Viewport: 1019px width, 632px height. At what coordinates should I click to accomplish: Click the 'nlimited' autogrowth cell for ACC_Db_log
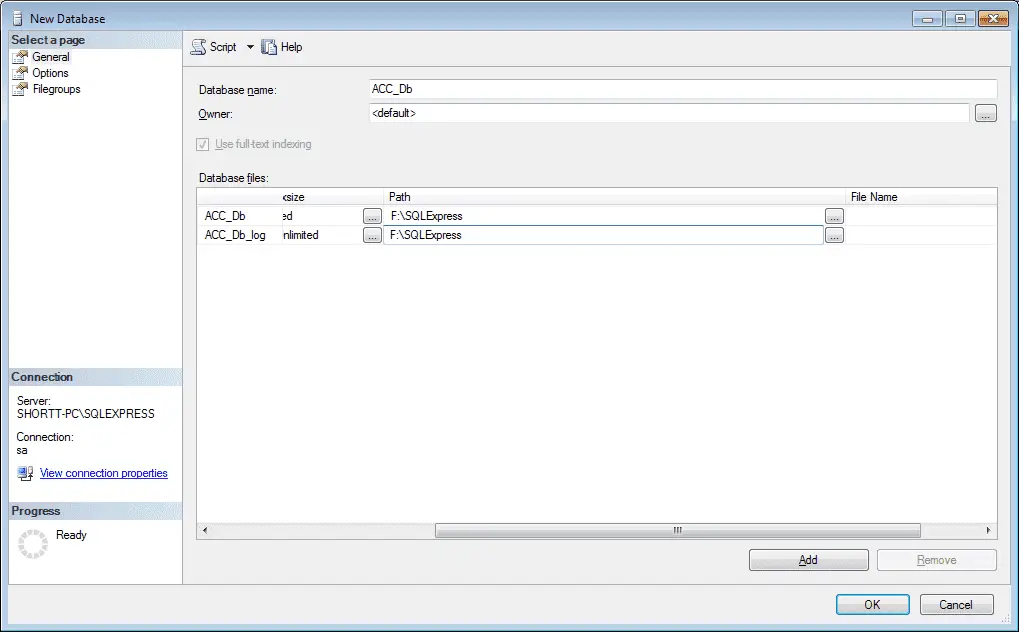click(322, 235)
